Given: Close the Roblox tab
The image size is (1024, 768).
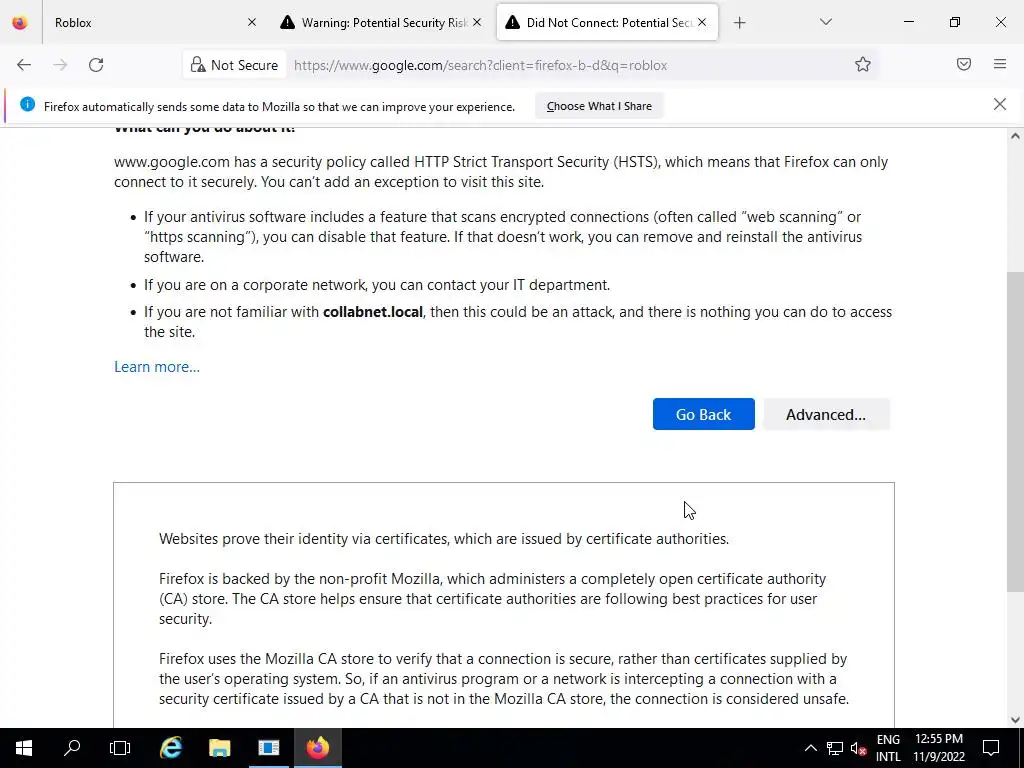Looking at the screenshot, I should (x=252, y=22).
